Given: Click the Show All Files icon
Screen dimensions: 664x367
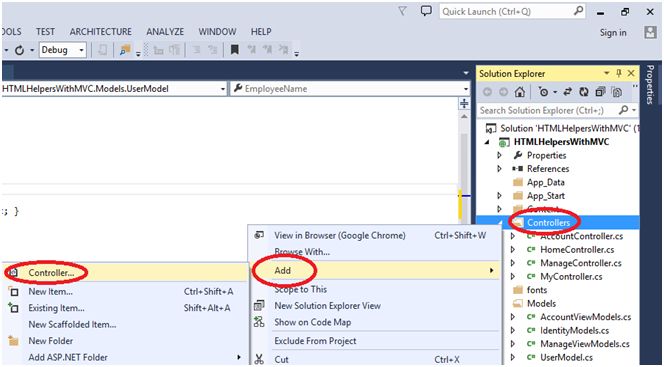Looking at the screenshot, I should [x=617, y=92].
